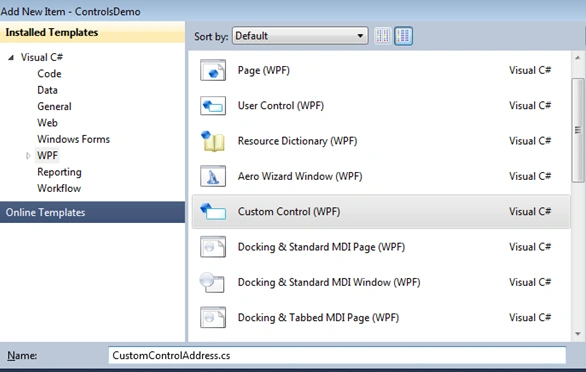Select the Windows Forms category
Viewport: 586px width, 372px height.
74,139
